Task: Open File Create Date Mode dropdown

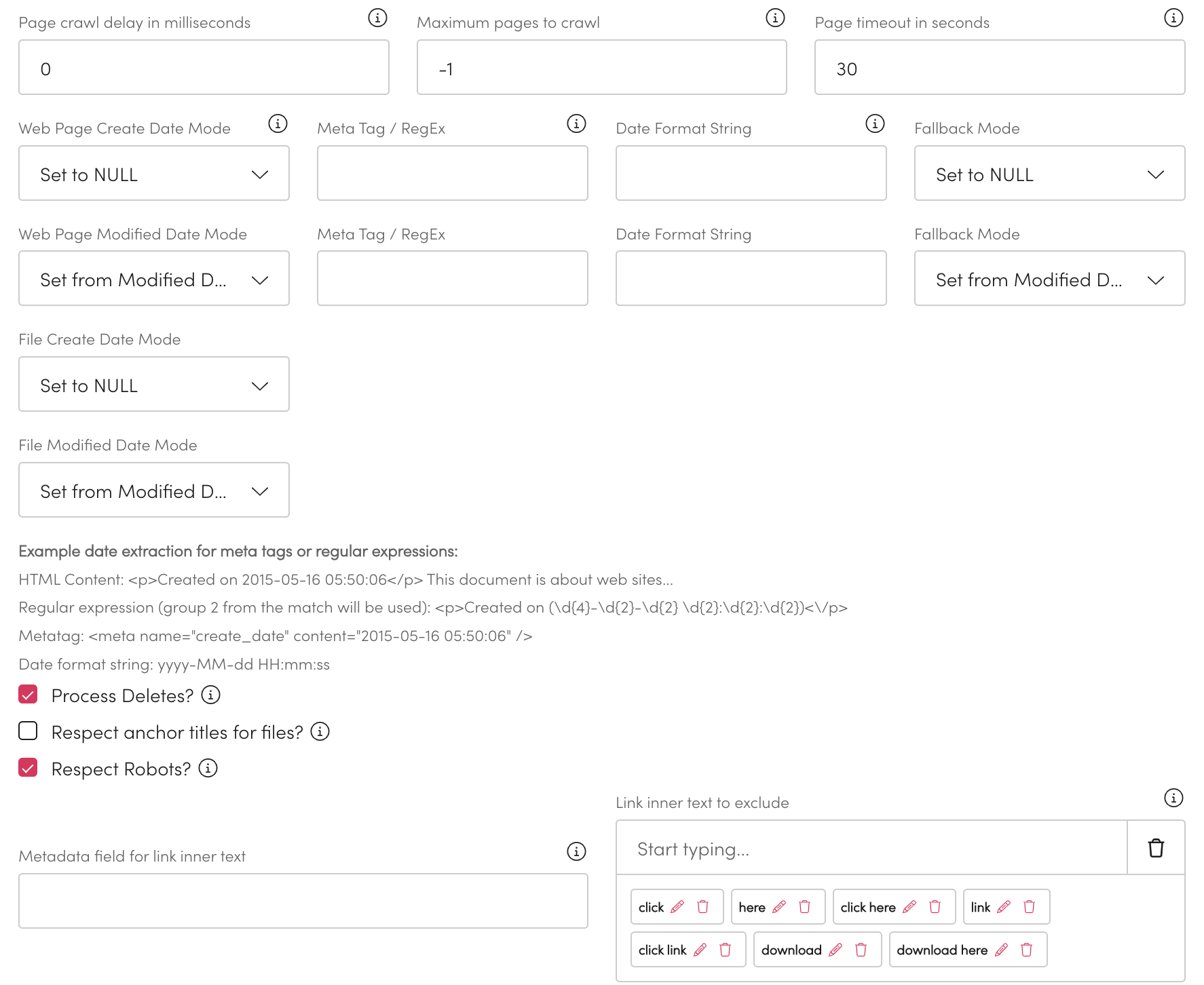Action: [x=154, y=385]
